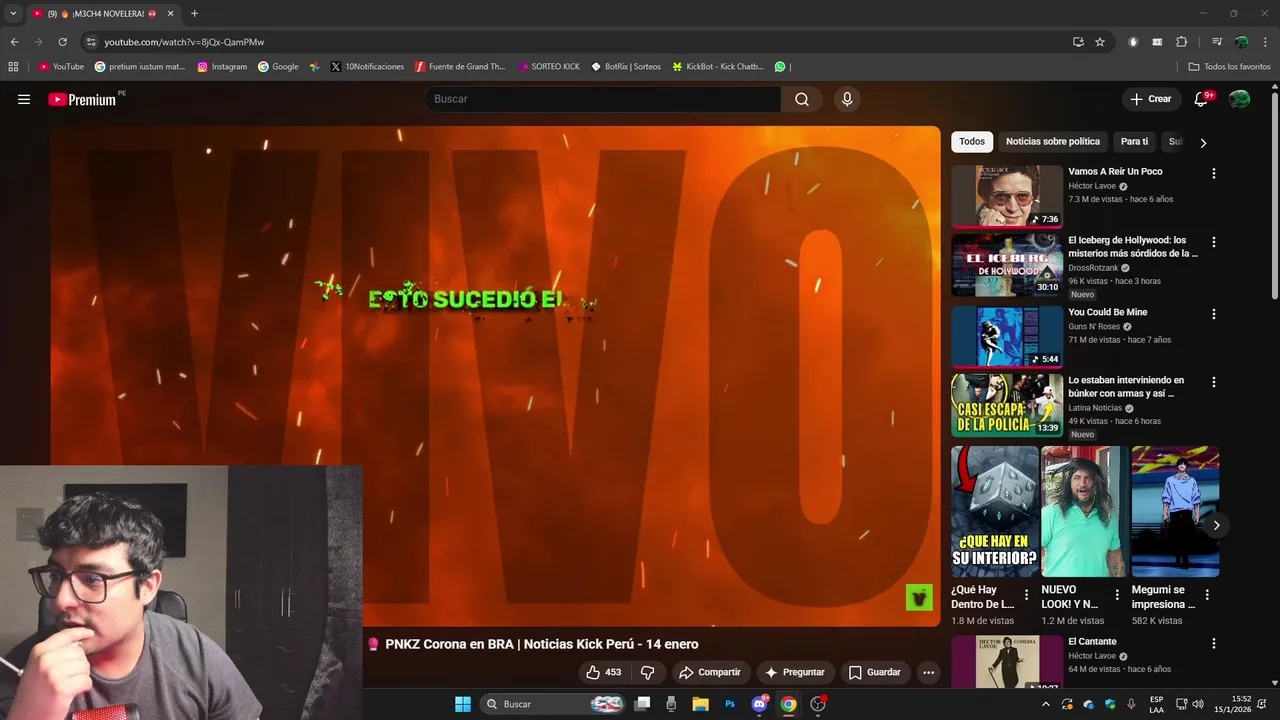Open the Todos los favoritos folder
Screen dimensions: 1280x720
point(1229,67)
